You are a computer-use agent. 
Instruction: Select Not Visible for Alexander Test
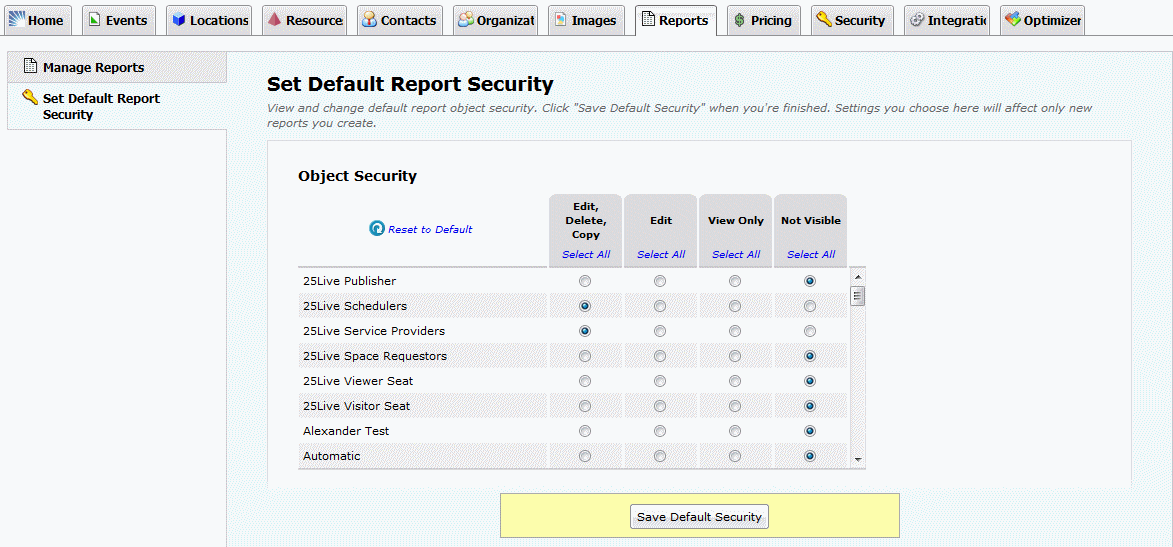(809, 431)
